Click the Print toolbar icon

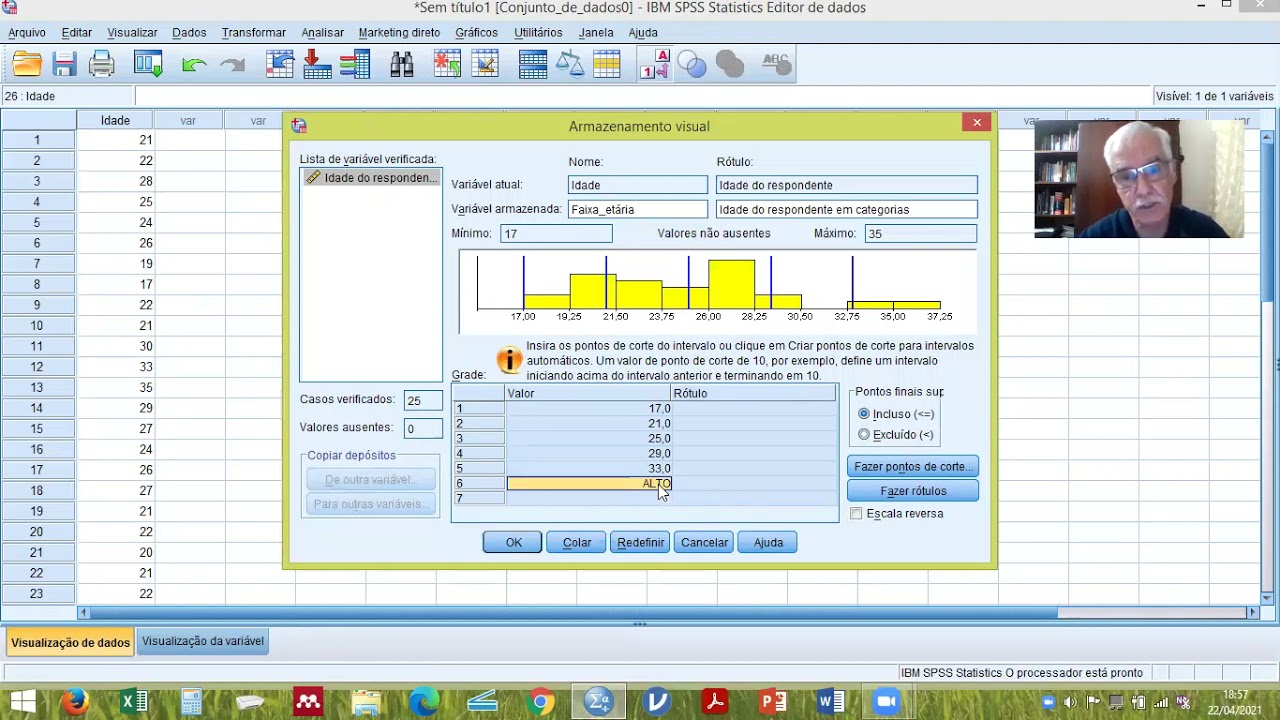(102, 65)
